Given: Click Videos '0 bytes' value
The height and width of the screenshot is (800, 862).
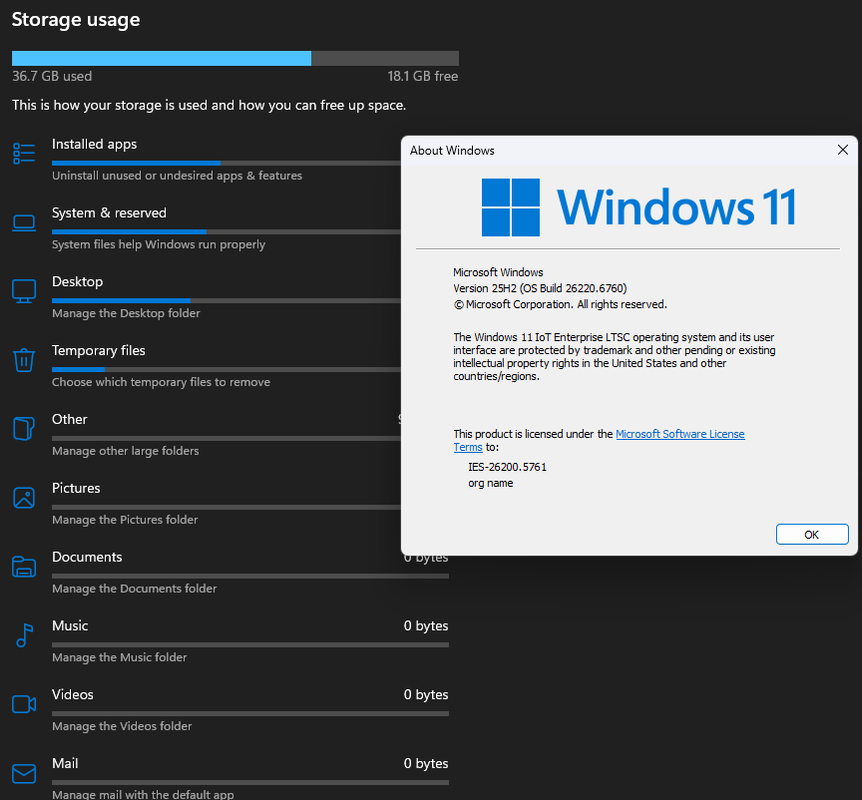Looking at the screenshot, I should (426, 695).
